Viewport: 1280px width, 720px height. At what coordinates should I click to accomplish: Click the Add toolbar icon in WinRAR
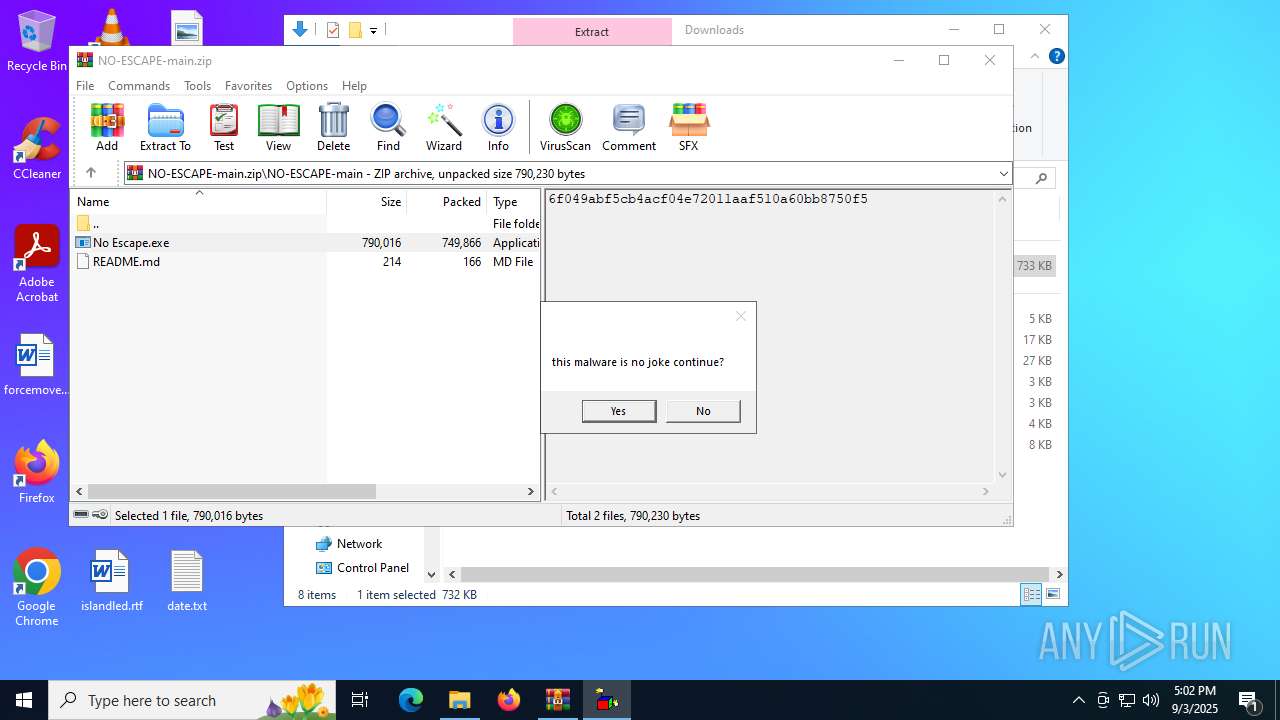107,127
